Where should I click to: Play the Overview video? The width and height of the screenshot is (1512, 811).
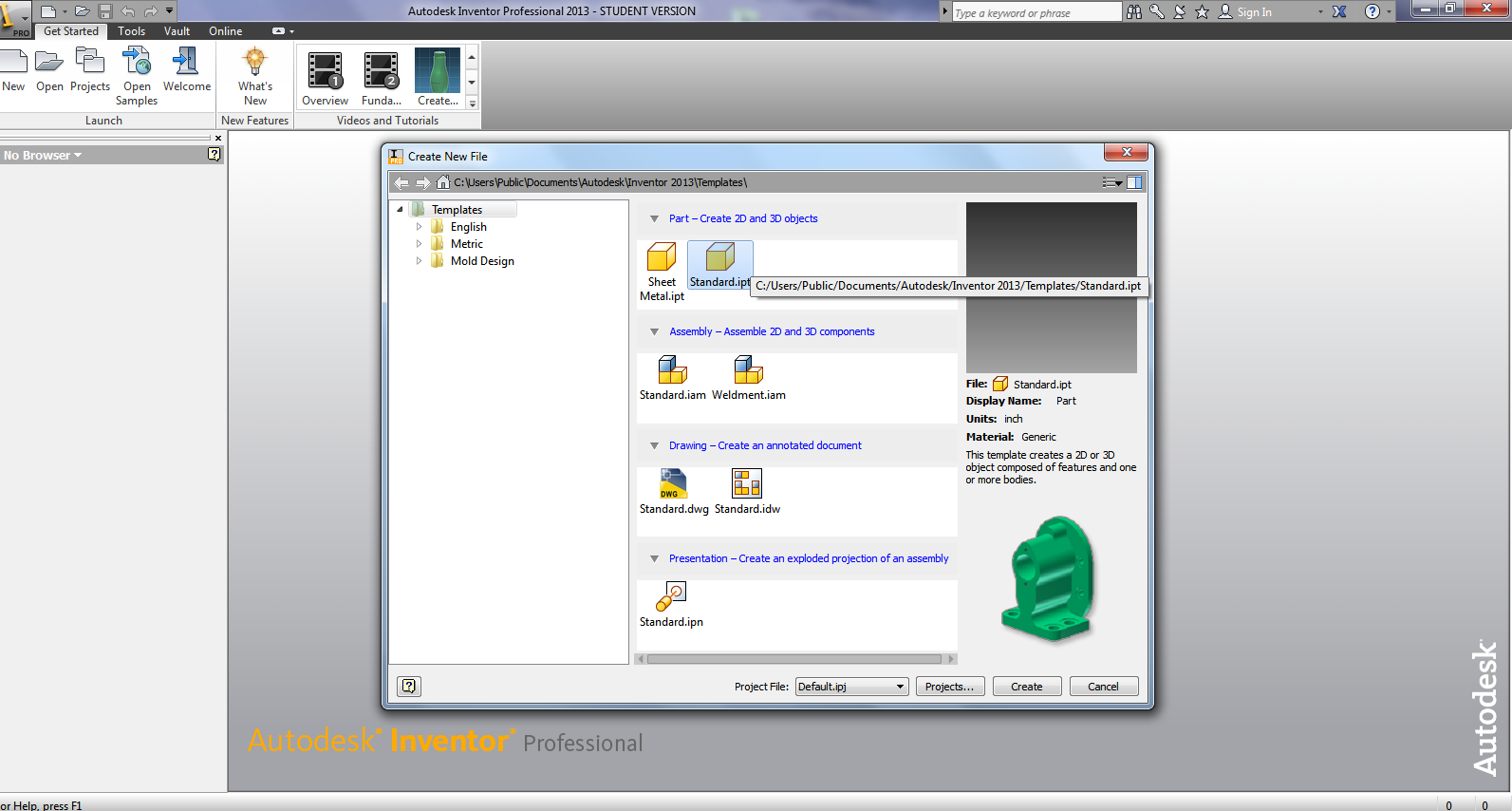(x=325, y=78)
